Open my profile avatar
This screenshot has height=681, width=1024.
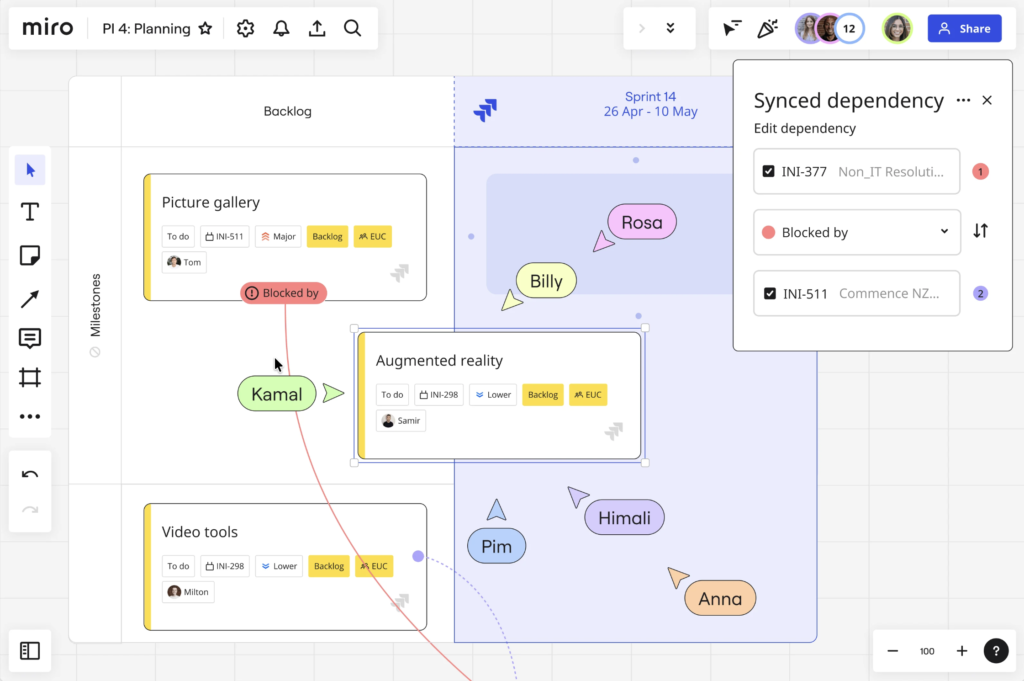(x=897, y=28)
